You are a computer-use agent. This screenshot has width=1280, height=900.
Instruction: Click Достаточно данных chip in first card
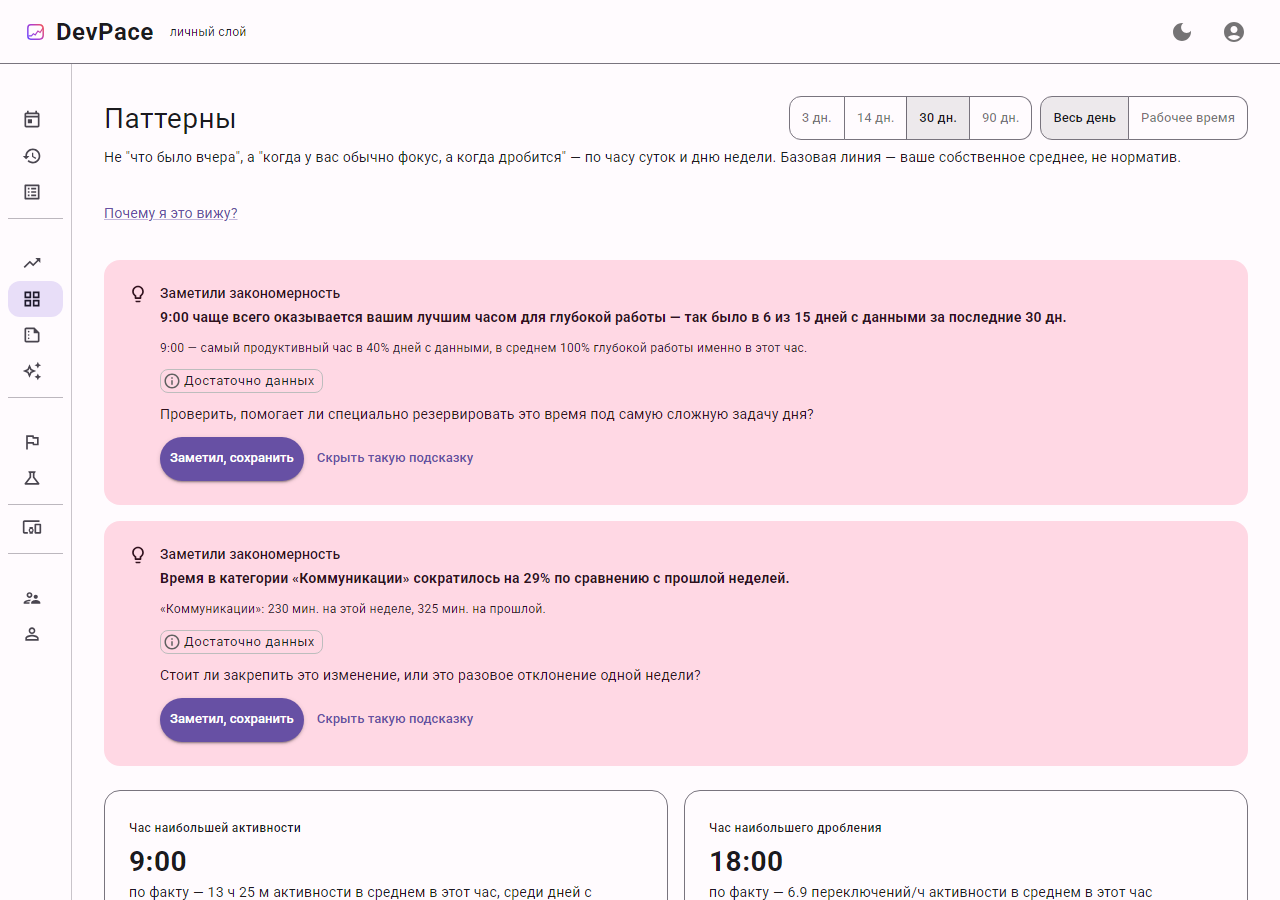pos(241,381)
